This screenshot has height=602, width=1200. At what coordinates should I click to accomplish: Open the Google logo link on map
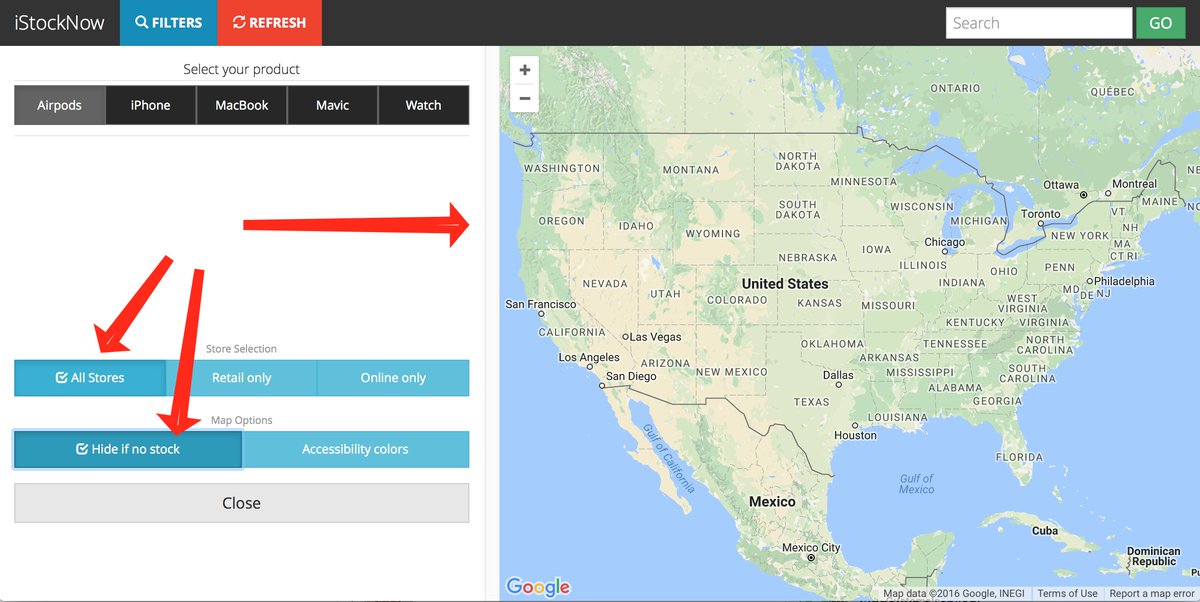pos(538,587)
